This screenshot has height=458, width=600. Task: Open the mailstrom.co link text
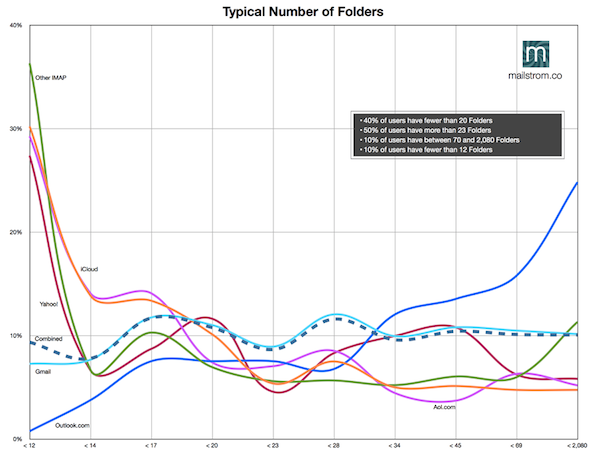[536, 75]
